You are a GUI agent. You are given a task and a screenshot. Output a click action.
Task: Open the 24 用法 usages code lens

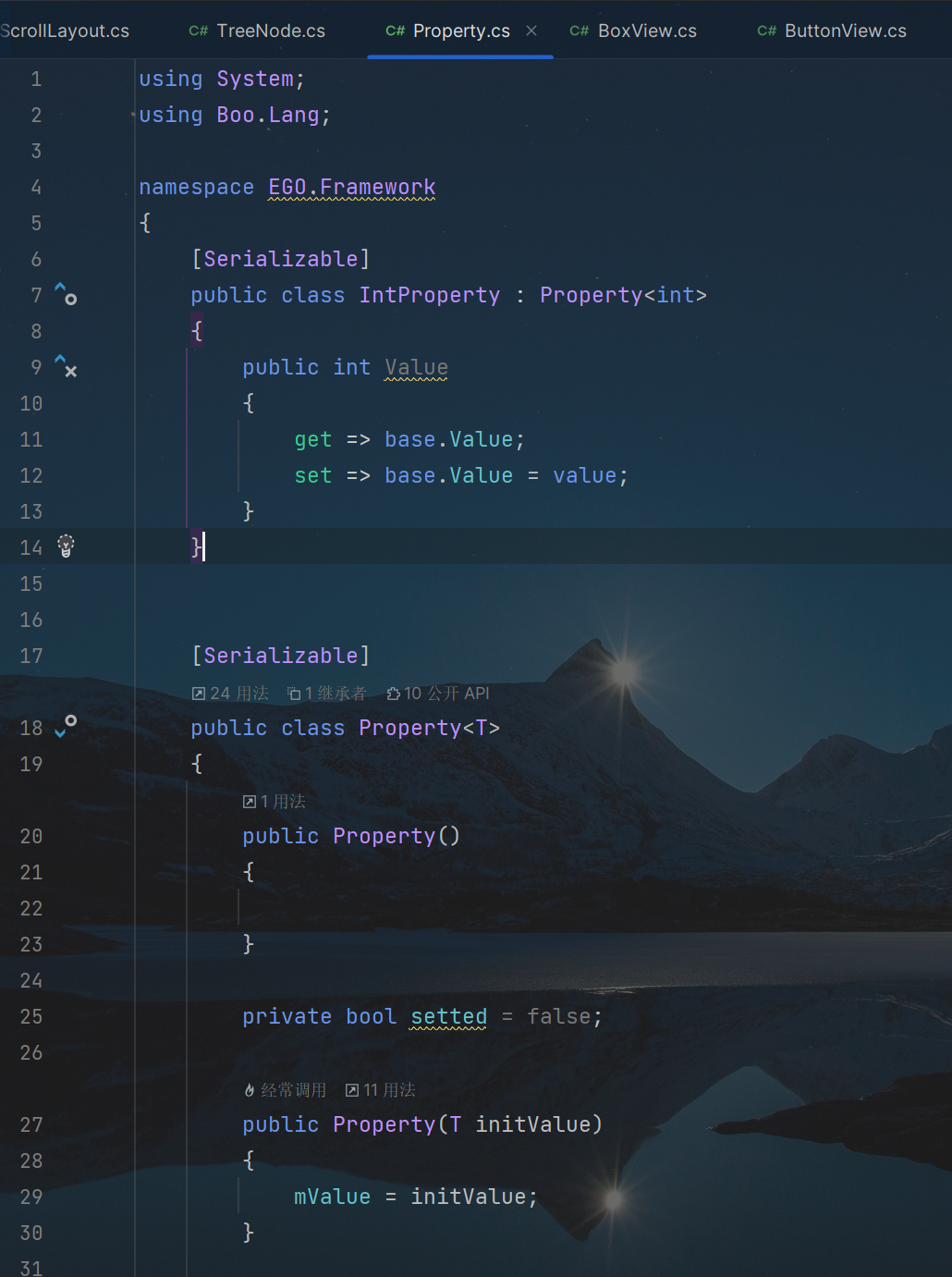(230, 694)
